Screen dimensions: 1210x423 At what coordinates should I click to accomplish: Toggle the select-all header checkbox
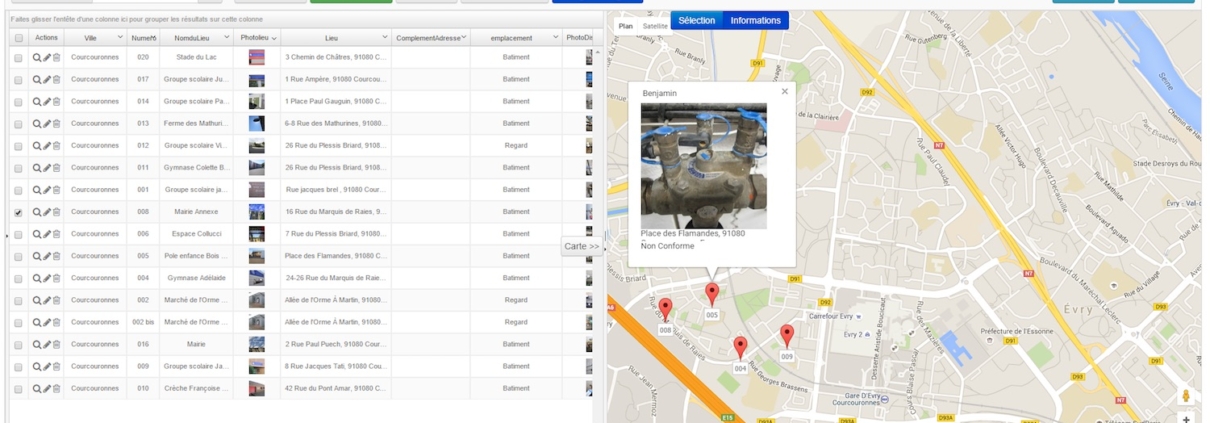[18, 38]
